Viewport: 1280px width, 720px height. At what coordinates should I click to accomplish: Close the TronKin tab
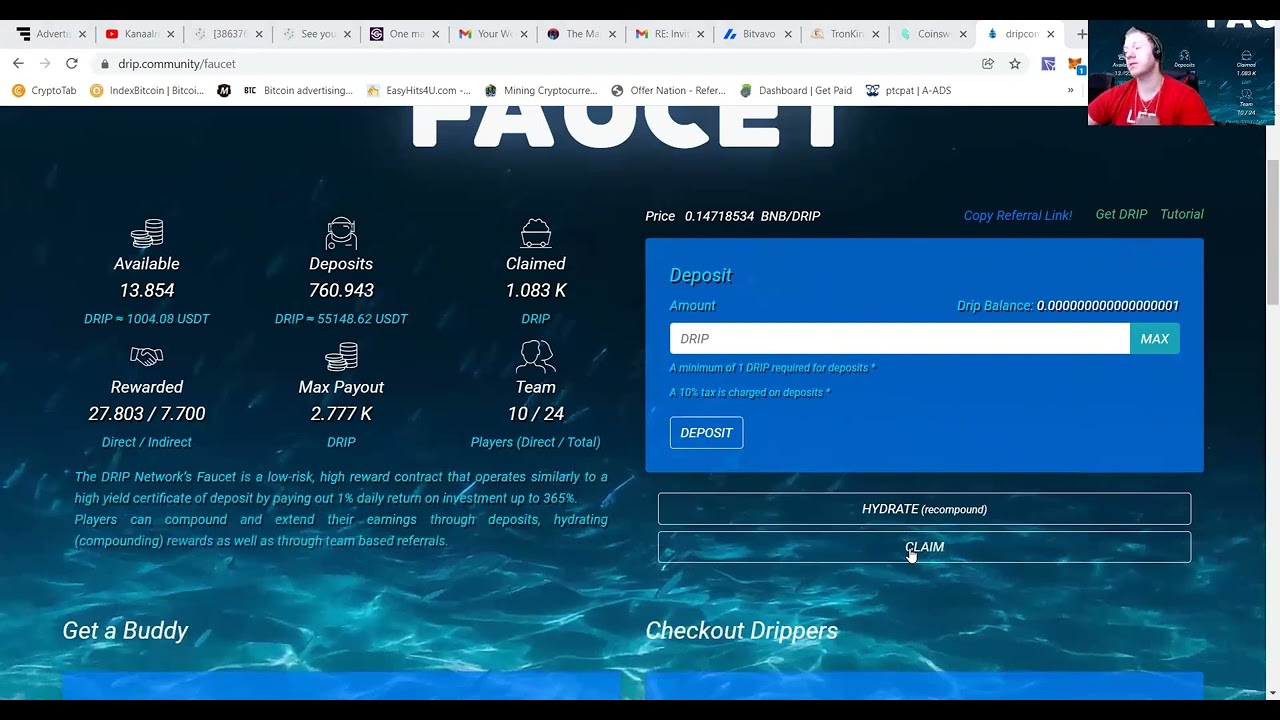(x=876, y=34)
